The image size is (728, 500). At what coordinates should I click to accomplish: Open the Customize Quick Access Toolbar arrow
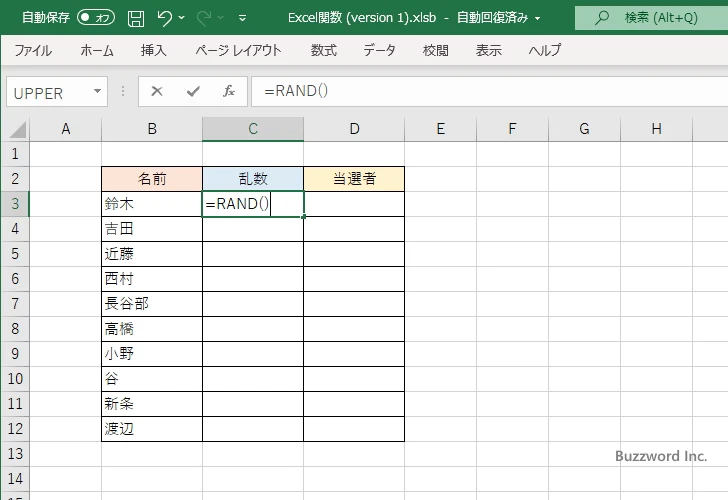click(242, 18)
